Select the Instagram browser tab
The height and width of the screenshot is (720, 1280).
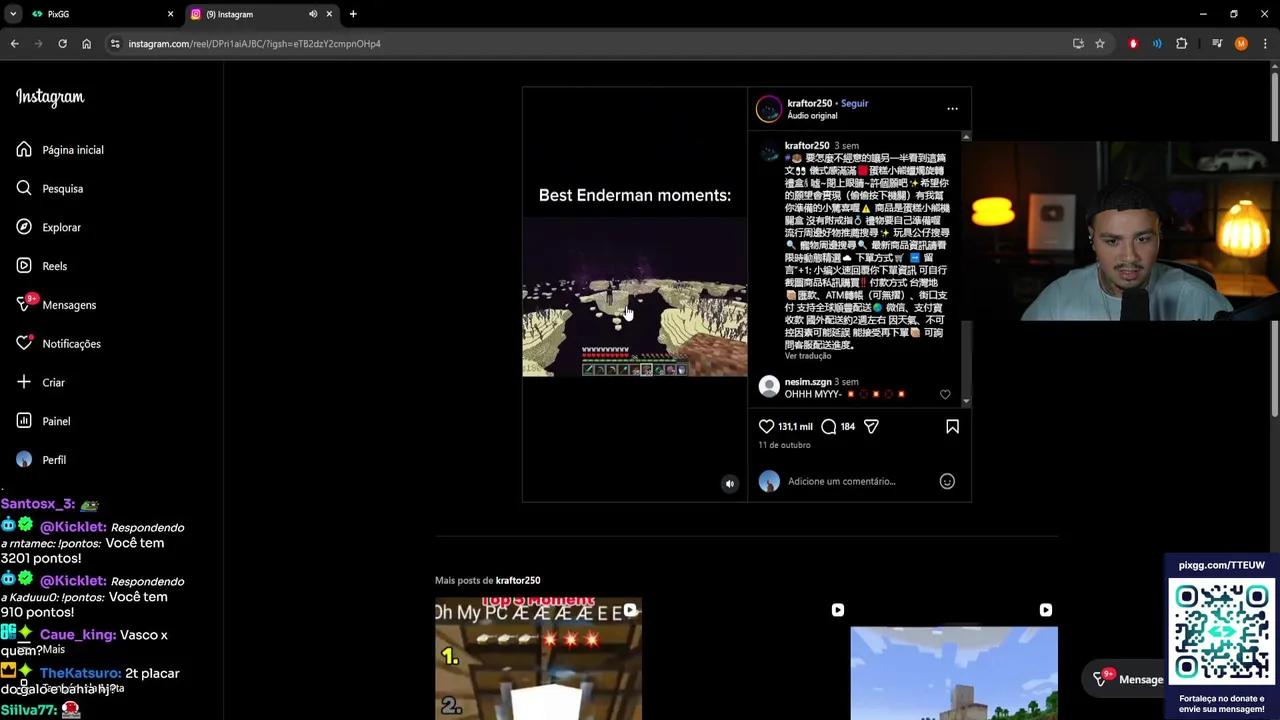coord(260,14)
